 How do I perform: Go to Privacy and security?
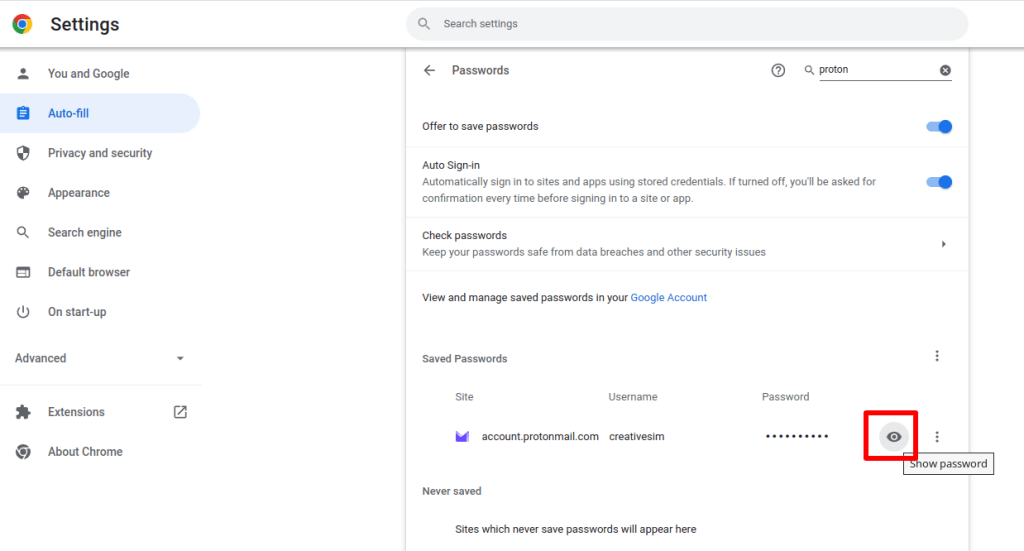pos(100,153)
